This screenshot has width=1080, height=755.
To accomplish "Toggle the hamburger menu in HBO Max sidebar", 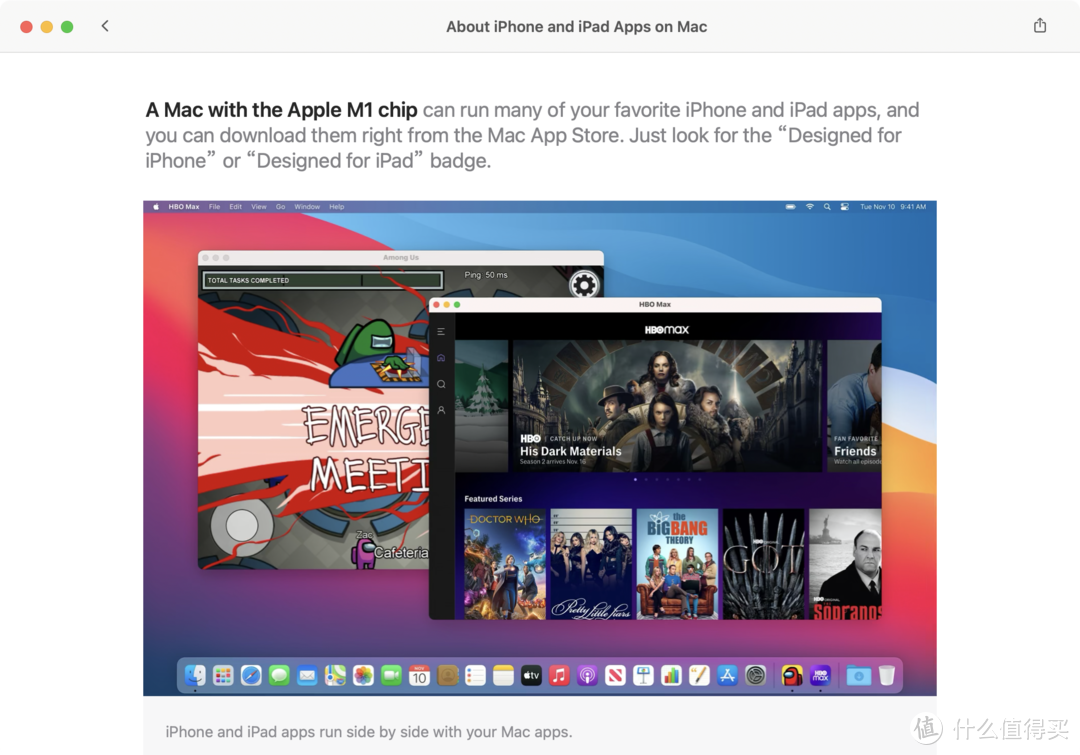I will [x=441, y=332].
